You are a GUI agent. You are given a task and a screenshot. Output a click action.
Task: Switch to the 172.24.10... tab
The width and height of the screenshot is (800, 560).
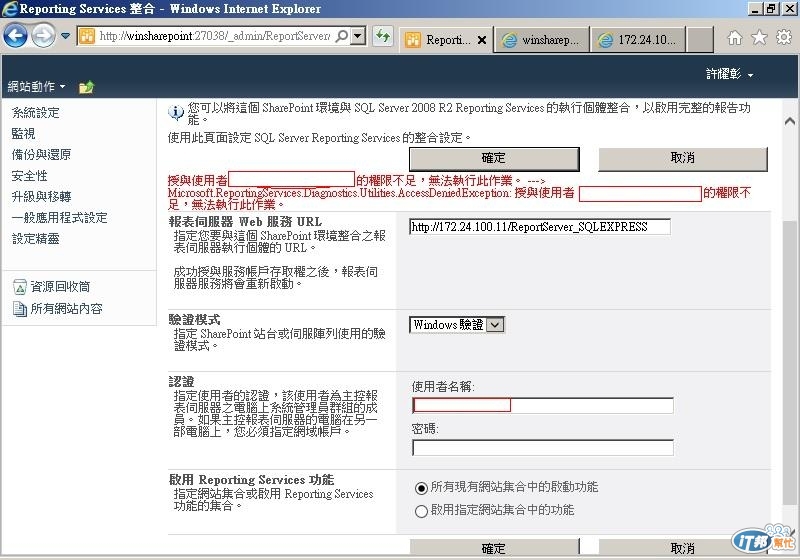(x=638, y=39)
